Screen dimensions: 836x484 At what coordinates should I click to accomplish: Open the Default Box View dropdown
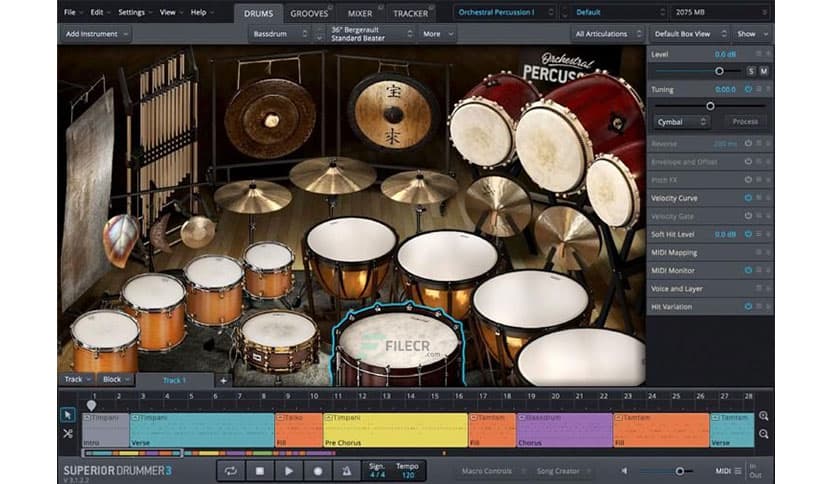690,34
